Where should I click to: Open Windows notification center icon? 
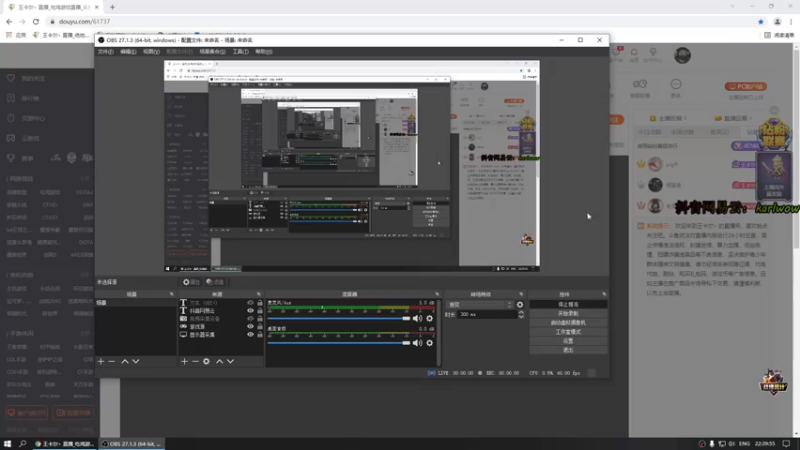(786, 444)
